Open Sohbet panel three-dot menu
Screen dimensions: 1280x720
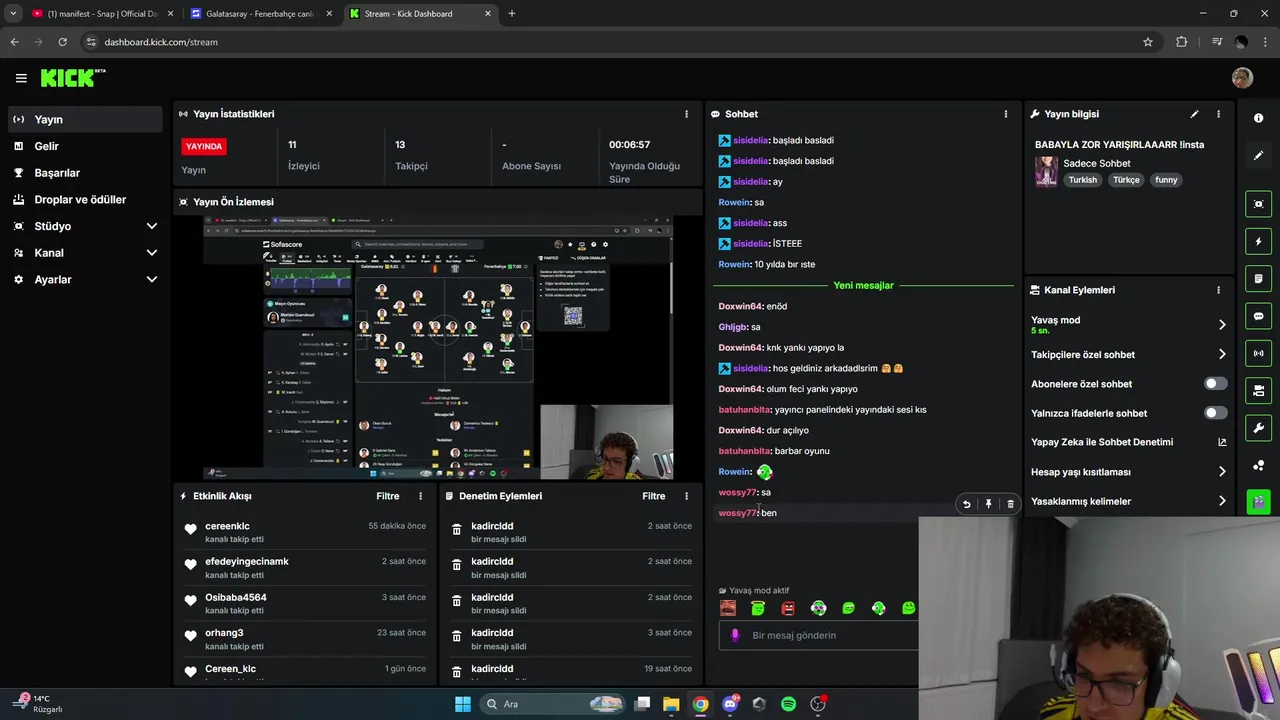point(1006,114)
